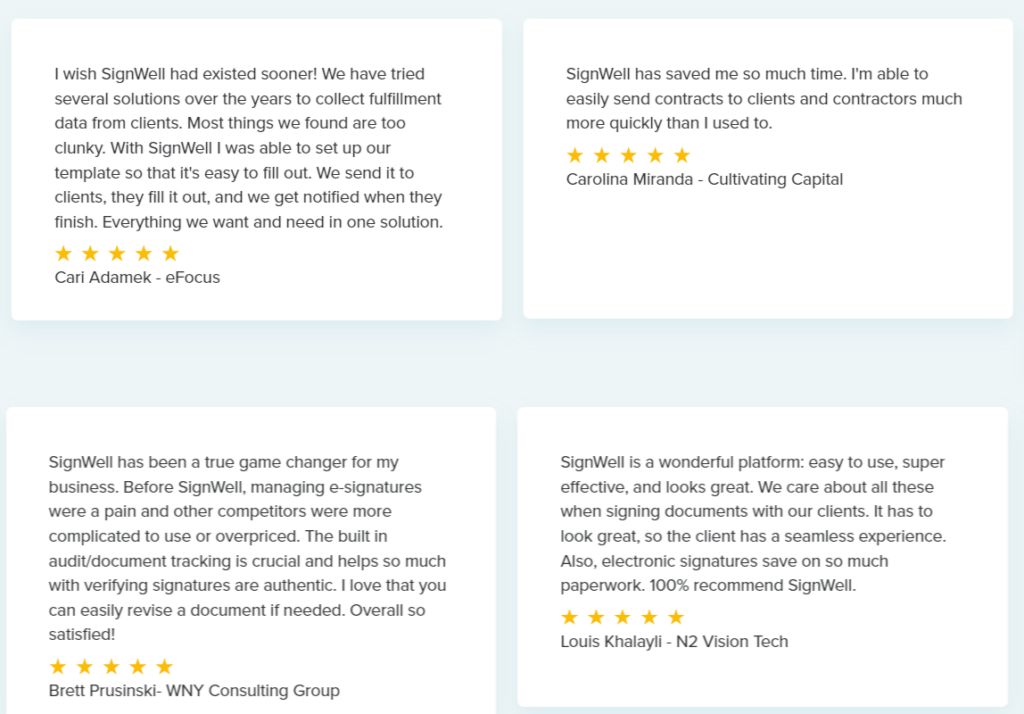
Task: Click first star in Carolina Miranda's rating
Action: pos(575,155)
